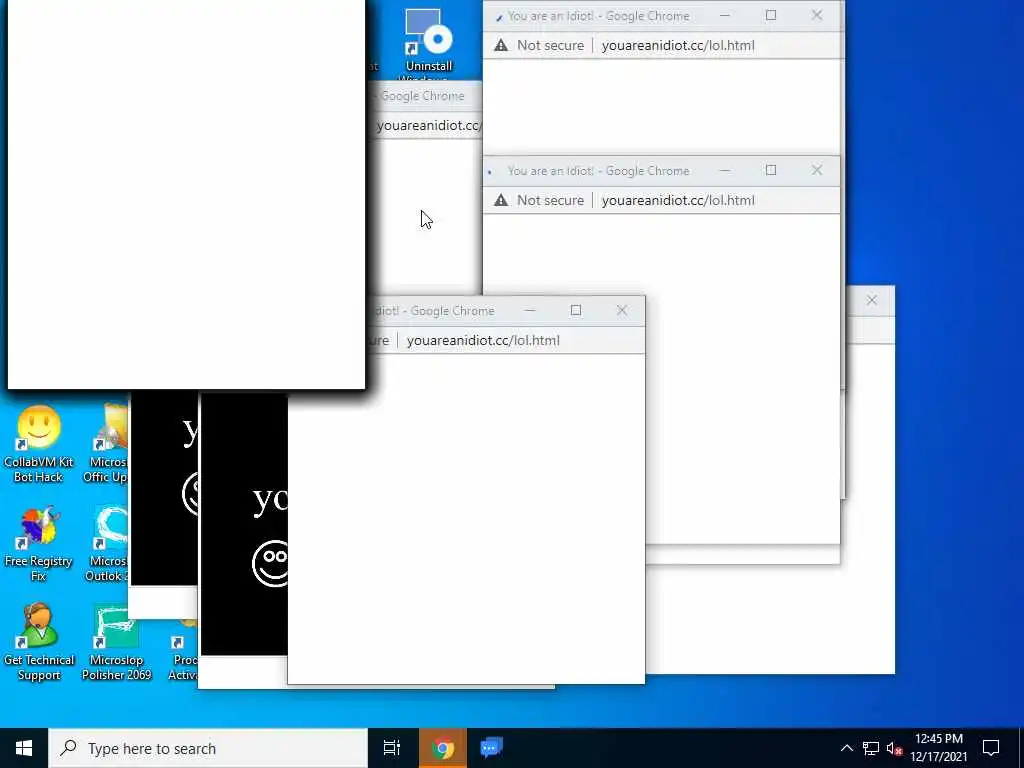Minimize the You are an idiot window beside the cursor

725,170
